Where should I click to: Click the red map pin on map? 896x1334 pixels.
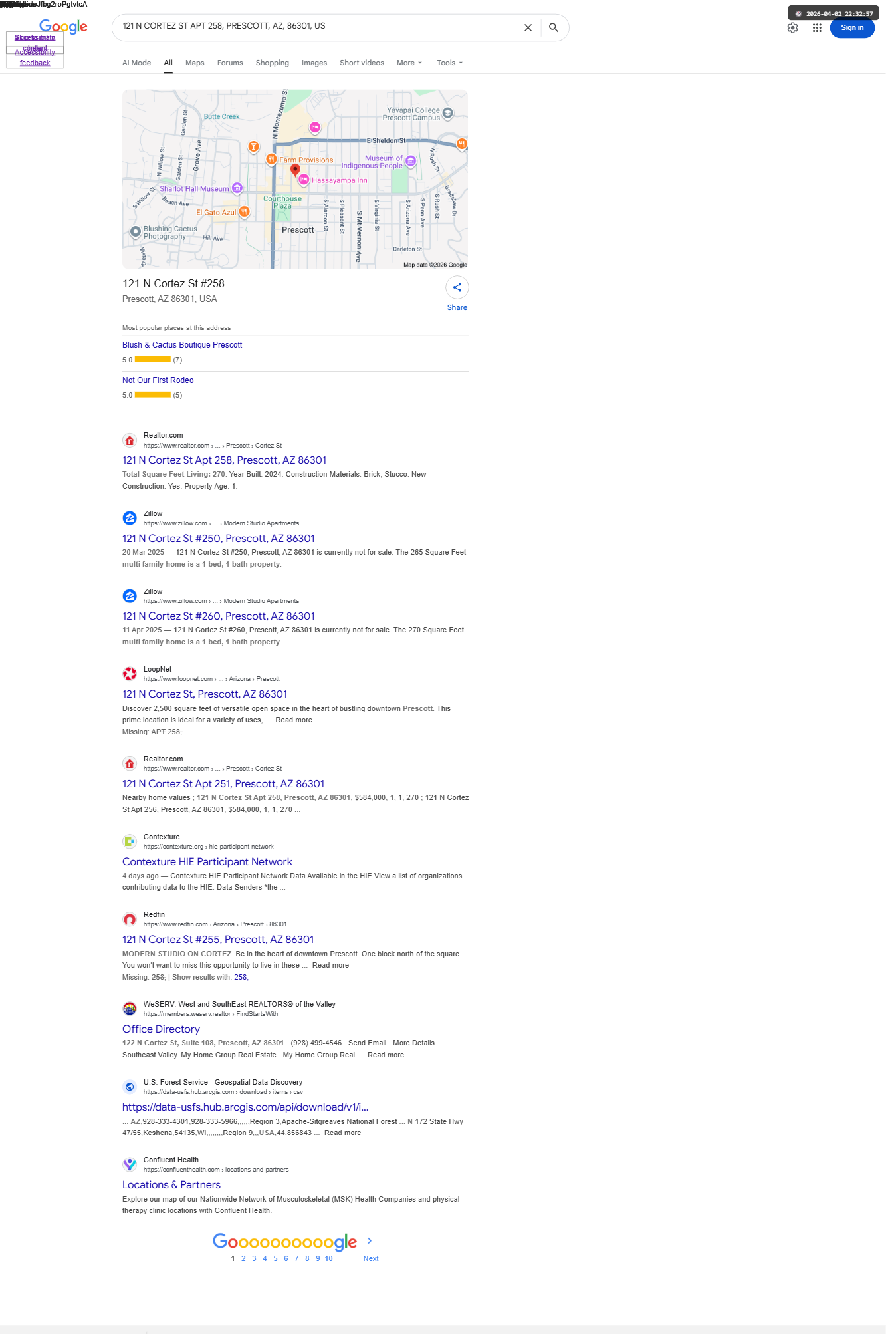(x=295, y=170)
